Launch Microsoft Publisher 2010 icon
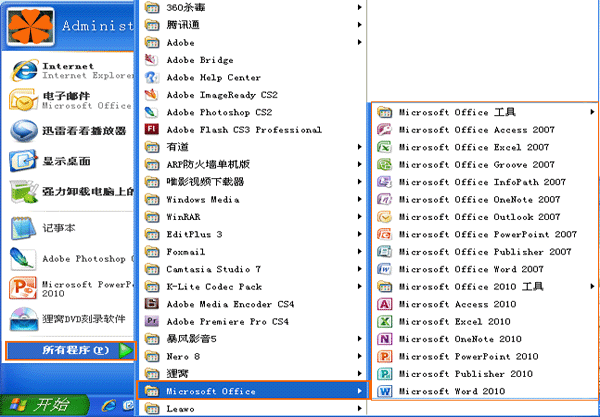This screenshot has width=600, height=417. (384, 374)
